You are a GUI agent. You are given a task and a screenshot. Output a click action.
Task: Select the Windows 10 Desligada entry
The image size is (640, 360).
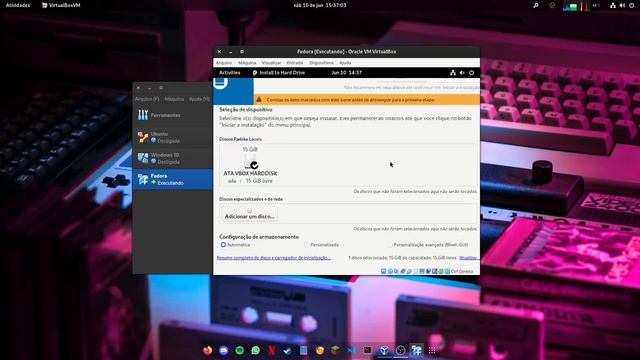(172, 158)
